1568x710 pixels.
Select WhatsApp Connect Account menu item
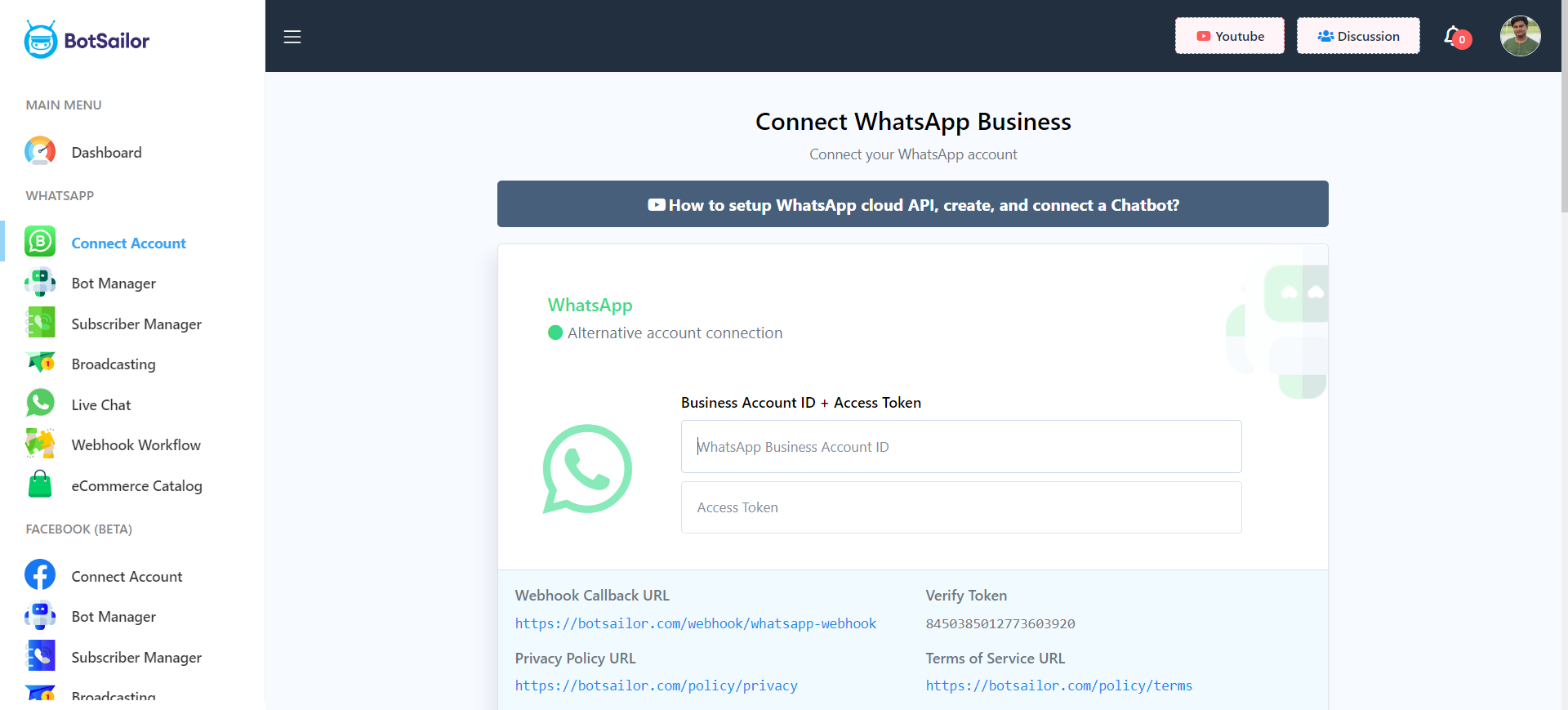tap(128, 243)
